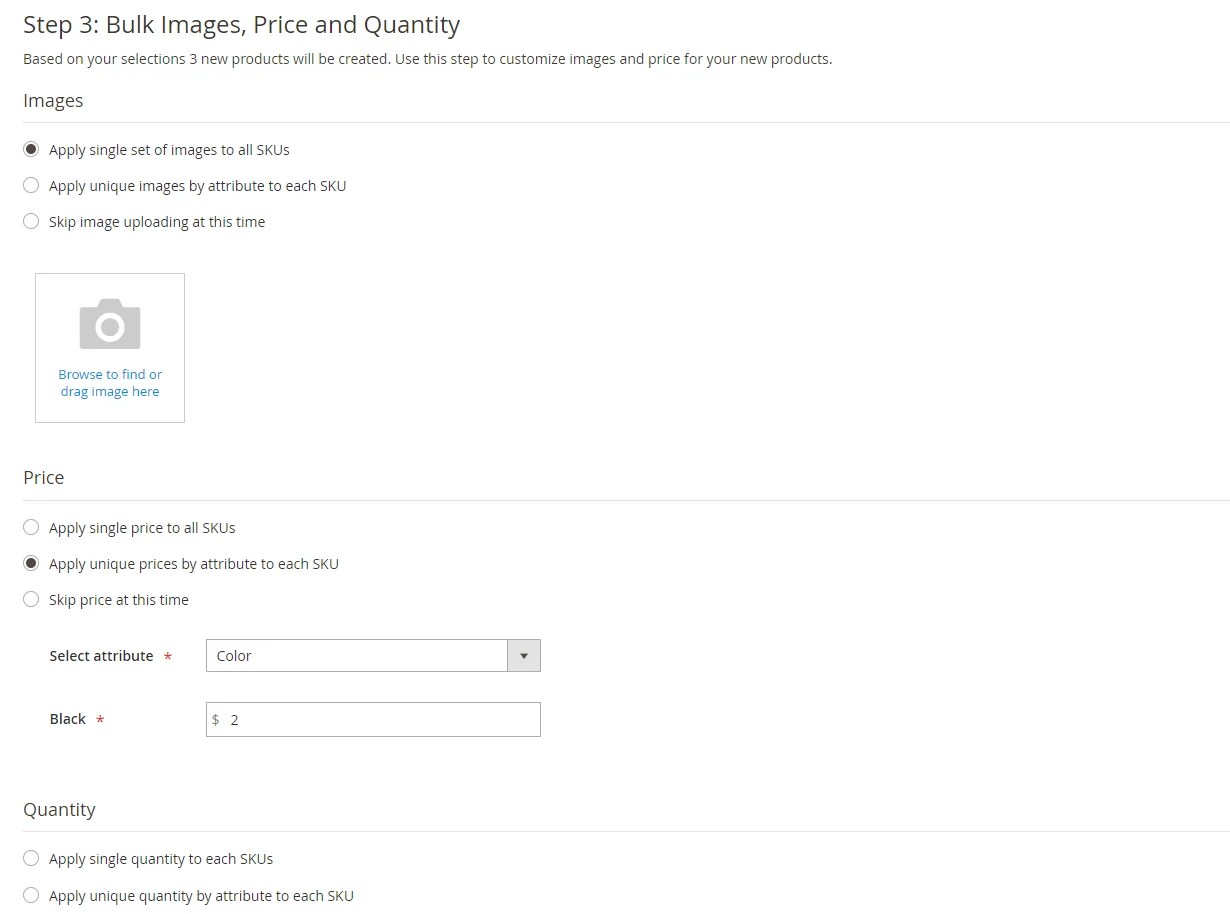
Task: Open the image upload placeholder tile
Action: pyautogui.click(x=110, y=347)
